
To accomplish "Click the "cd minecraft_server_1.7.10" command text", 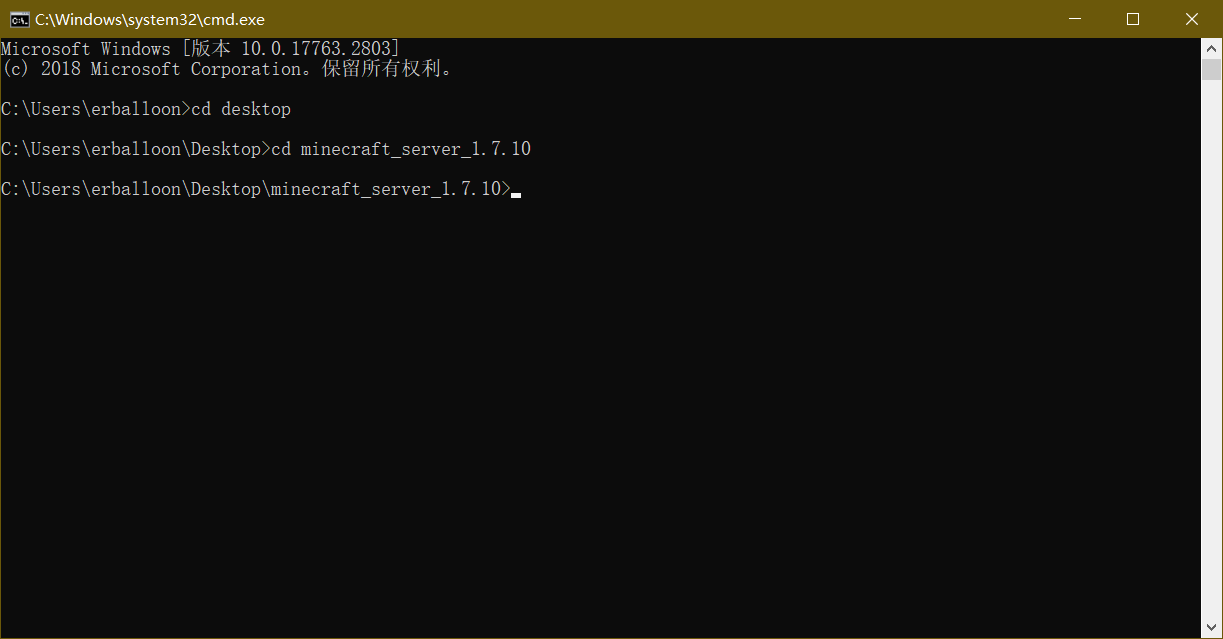I will pos(401,149).
